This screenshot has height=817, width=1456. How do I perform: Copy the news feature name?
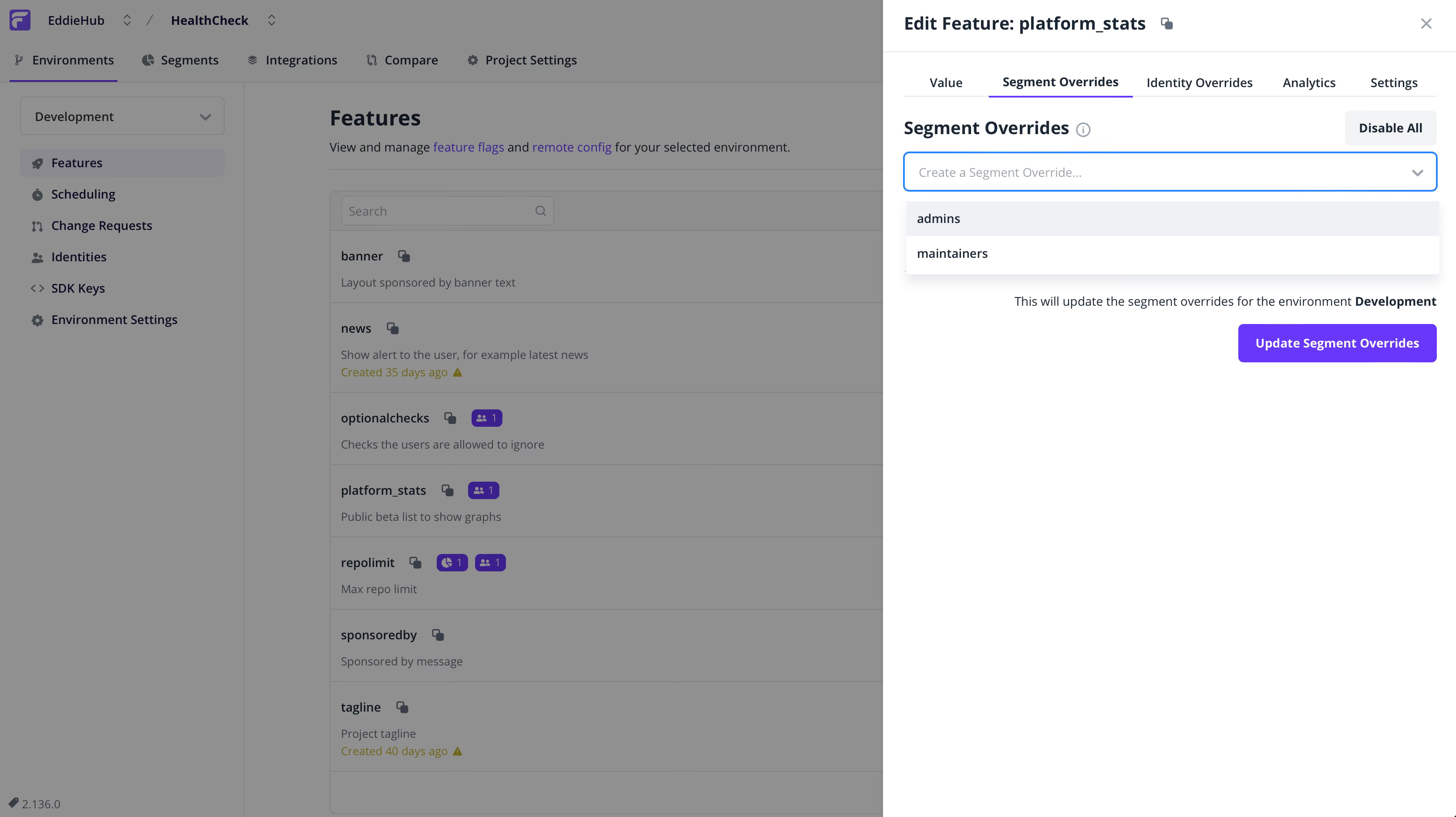393,328
